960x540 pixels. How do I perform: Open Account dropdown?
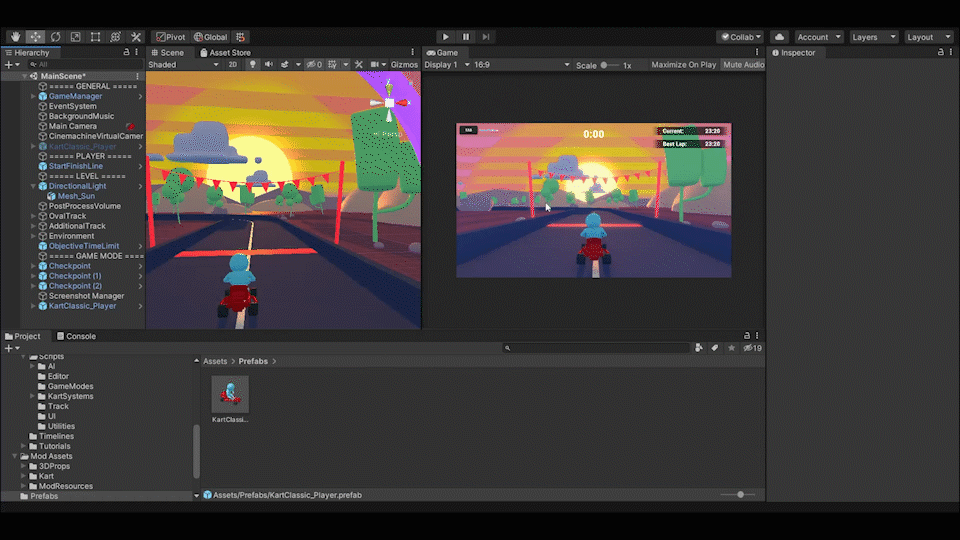click(x=819, y=37)
